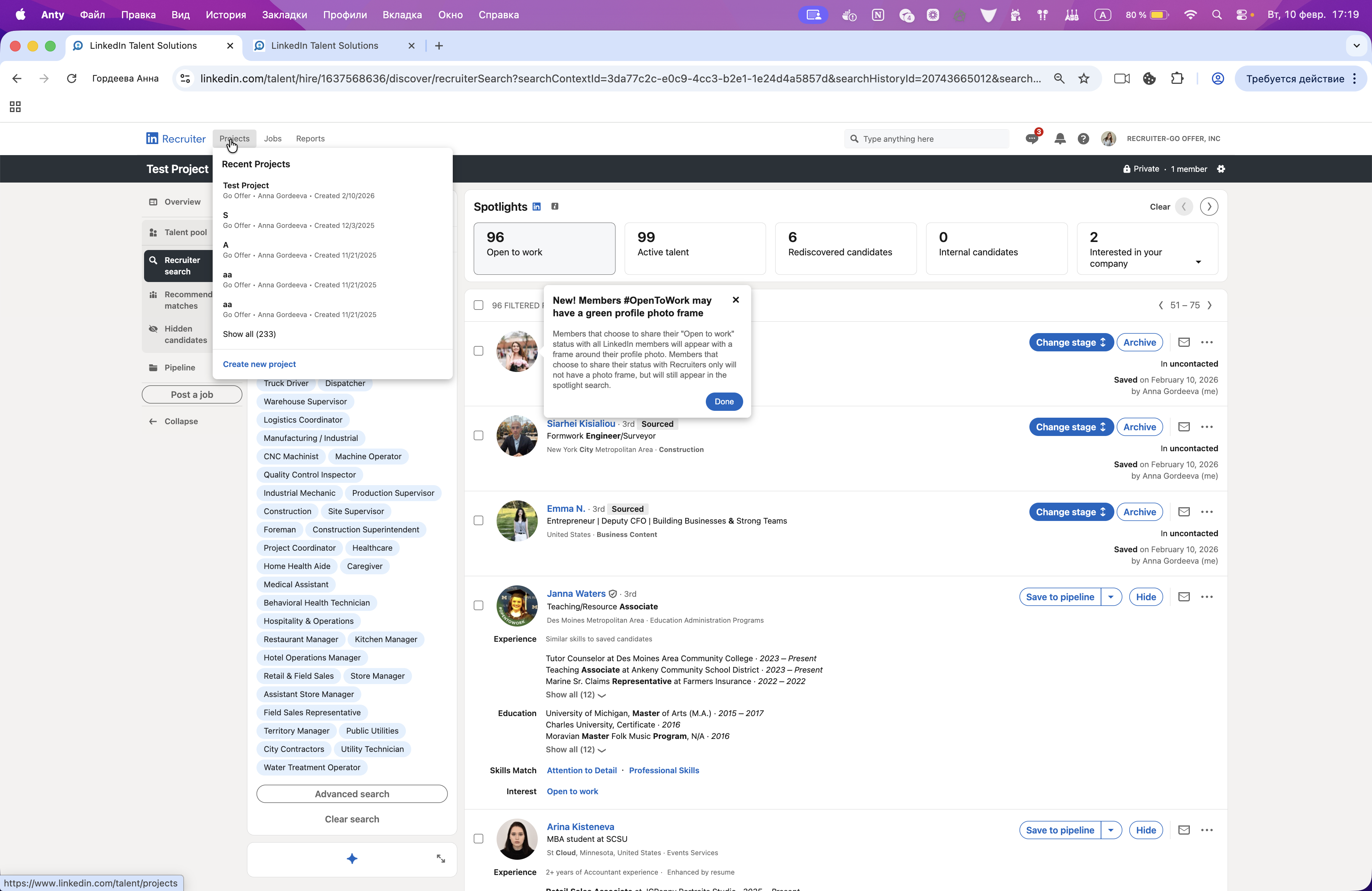Check the select-all filtered results checkbox
Viewport: 1372px width, 891px height.
point(478,306)
